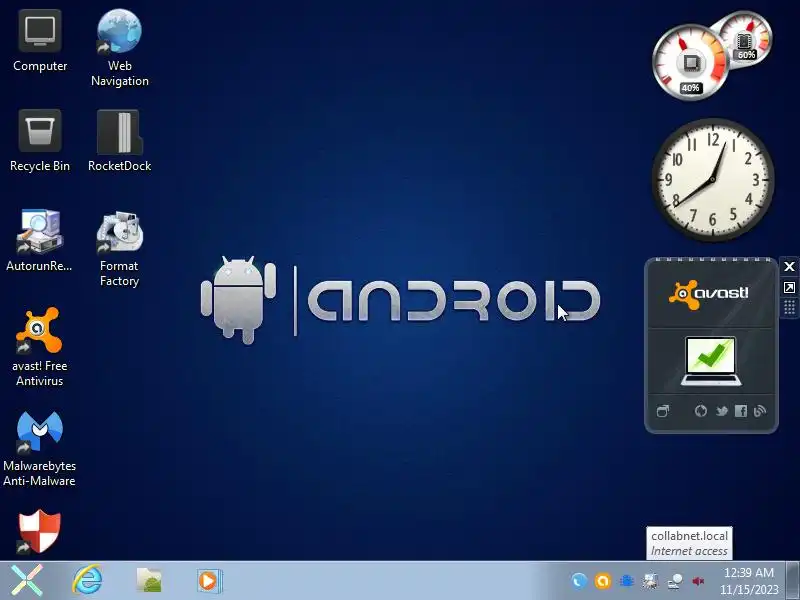
Task: Toggle the muted volume tray icon
Action: coord(698,581)
